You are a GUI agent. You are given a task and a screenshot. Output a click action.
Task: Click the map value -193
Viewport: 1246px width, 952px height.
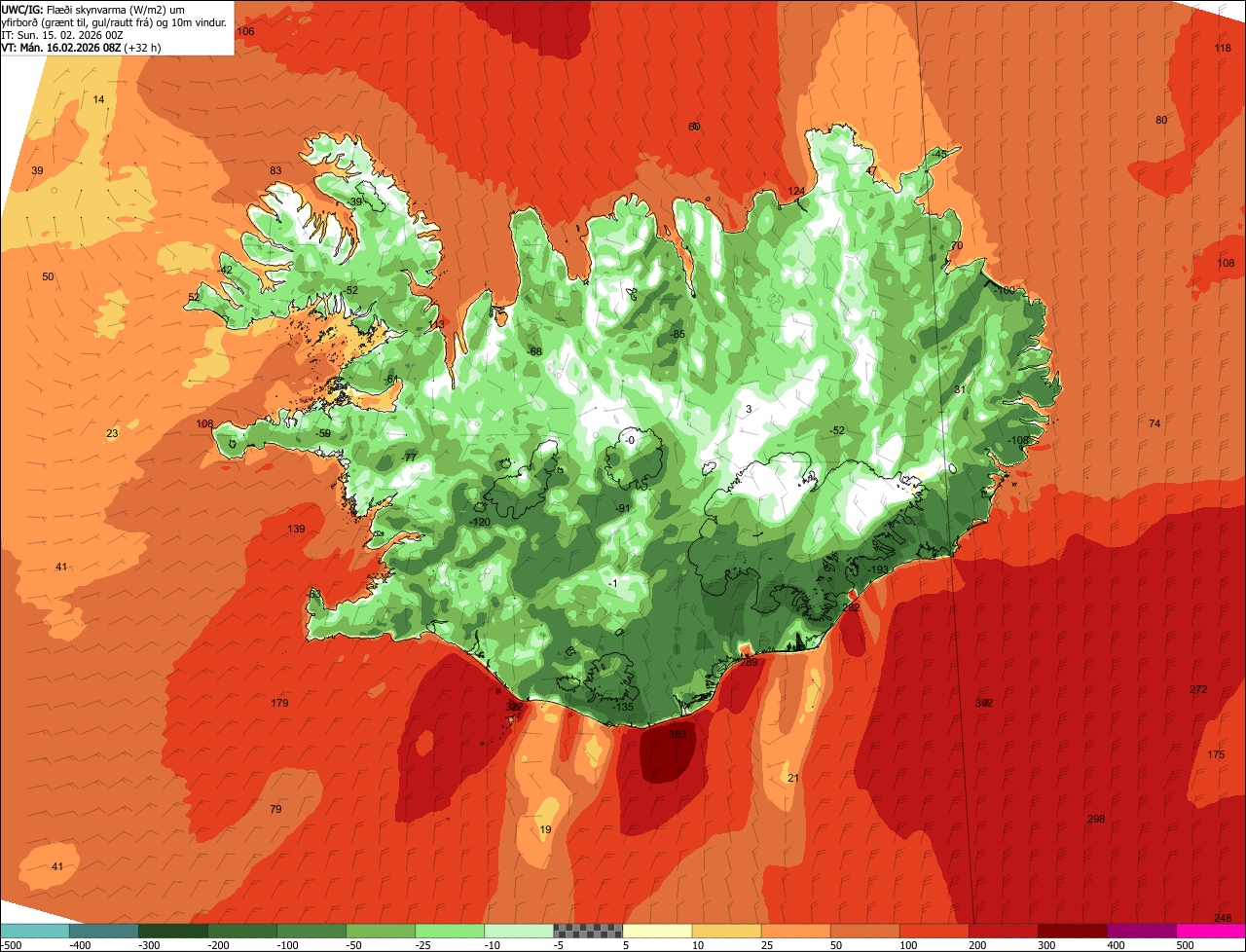878,570
